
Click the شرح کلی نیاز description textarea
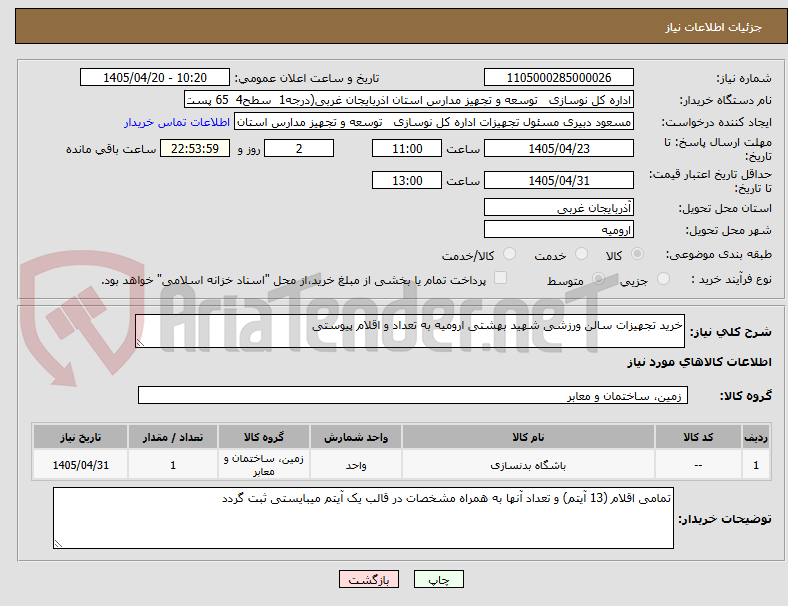(410, 331)
